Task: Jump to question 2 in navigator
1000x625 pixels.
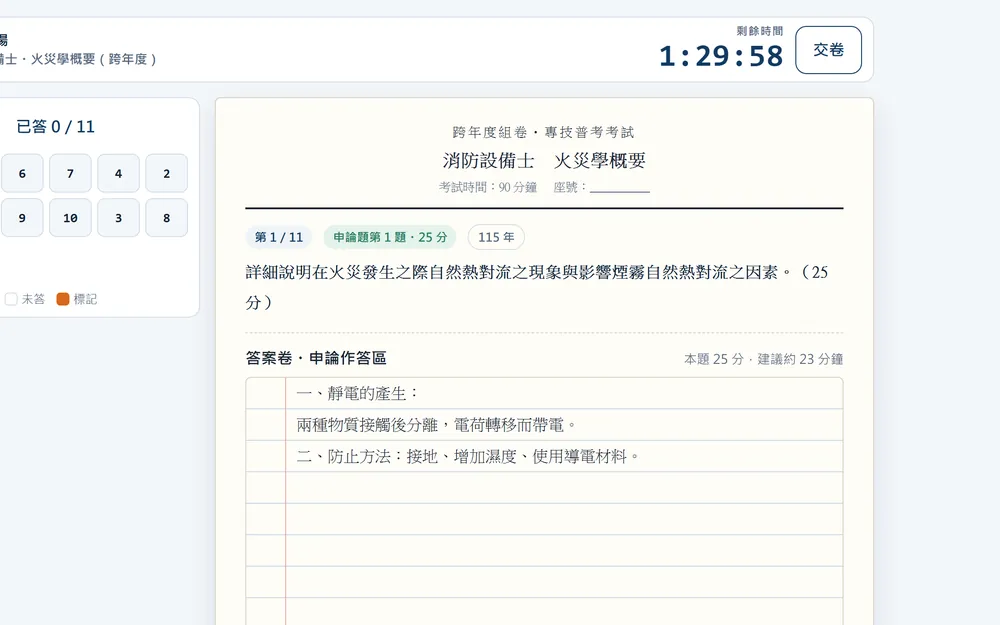Action: pos(166,173)
